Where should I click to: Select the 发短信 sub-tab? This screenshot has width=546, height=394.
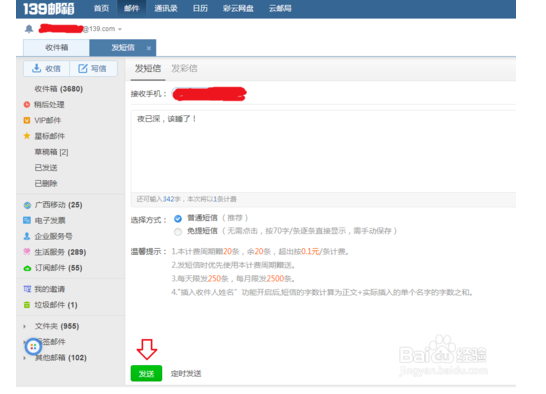(148, 68)
